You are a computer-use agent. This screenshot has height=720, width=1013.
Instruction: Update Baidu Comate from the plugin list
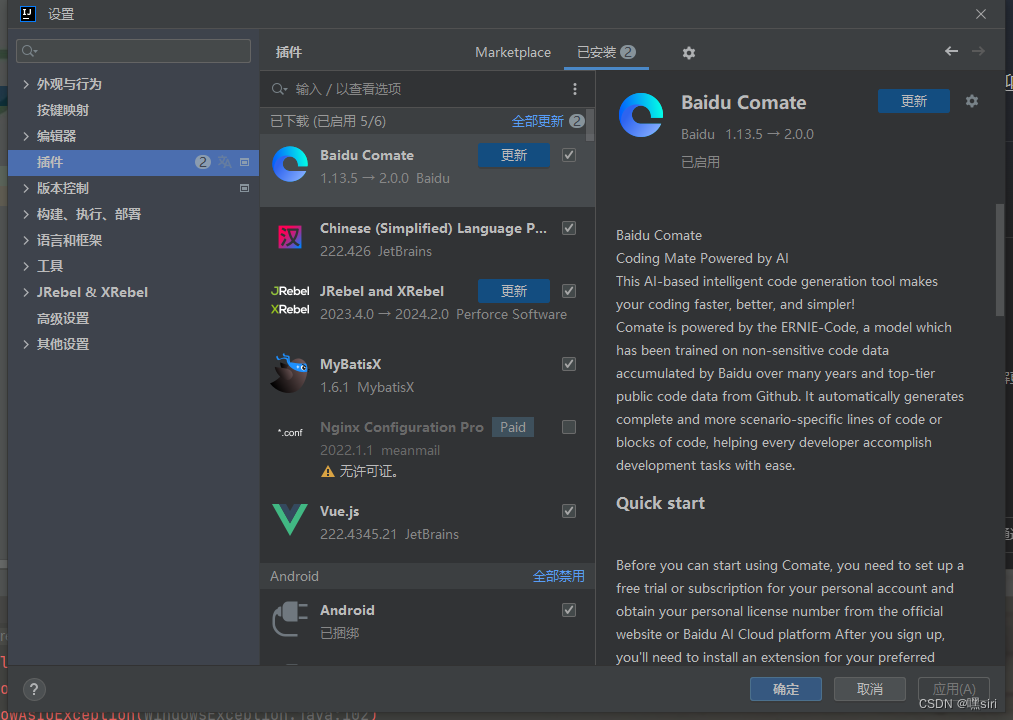[x=514, y=155]
